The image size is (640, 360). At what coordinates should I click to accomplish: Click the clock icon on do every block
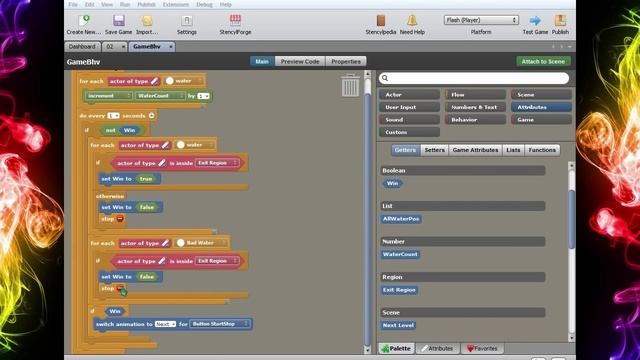click(x=151, y=116)
